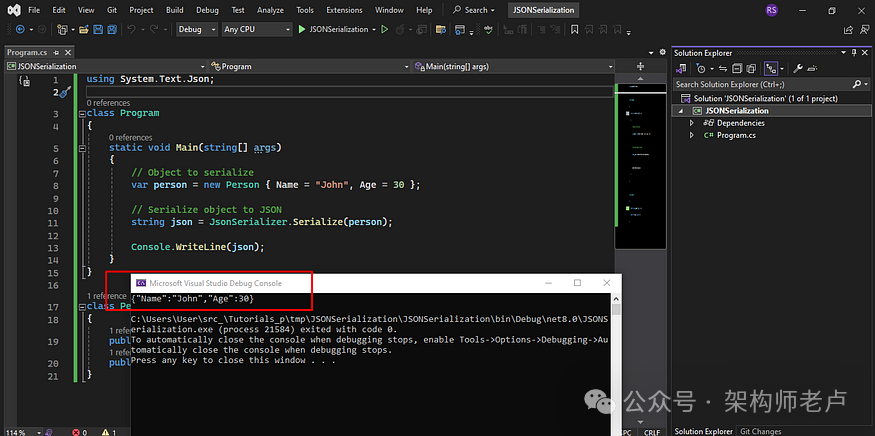
Task: Start Without Debugging using the outlined play icon
Action: pyautogui.click(x=384, y=30)
